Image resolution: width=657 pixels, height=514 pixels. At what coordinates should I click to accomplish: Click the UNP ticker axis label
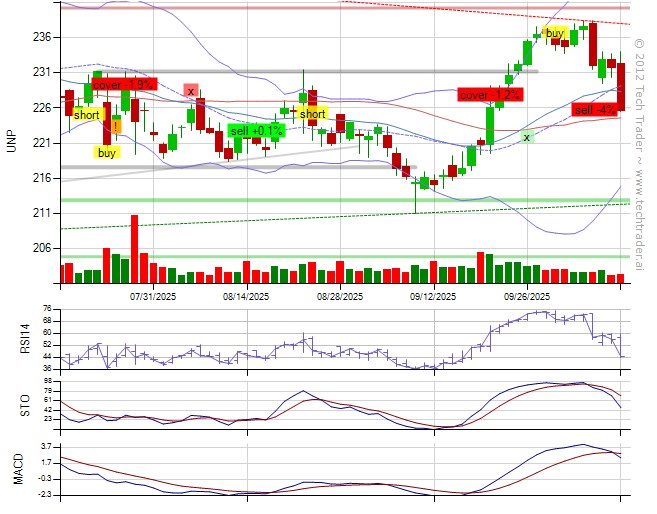pos(11,139)
